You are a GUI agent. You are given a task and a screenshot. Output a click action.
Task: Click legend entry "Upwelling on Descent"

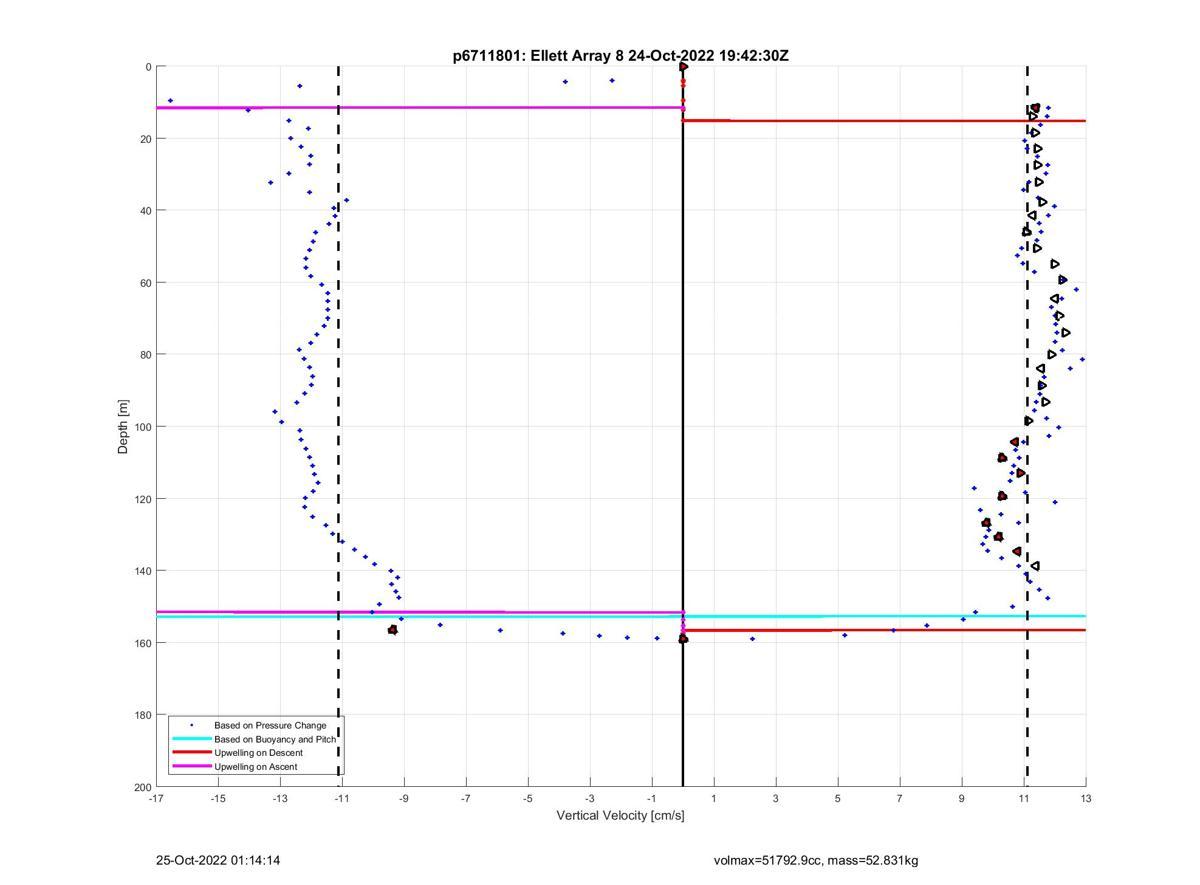pos(259,753)
